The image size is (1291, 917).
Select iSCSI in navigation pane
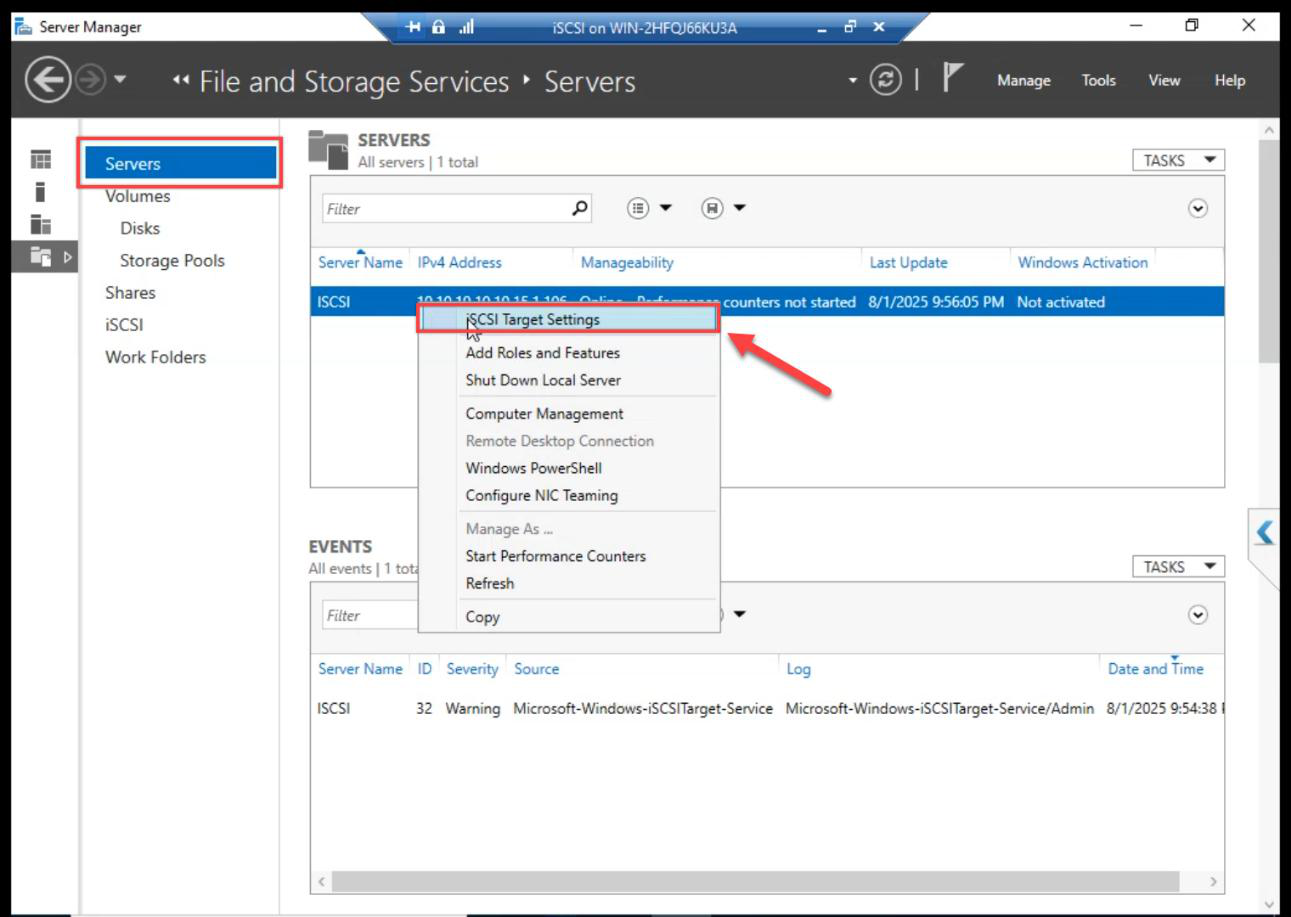[124, 325]
